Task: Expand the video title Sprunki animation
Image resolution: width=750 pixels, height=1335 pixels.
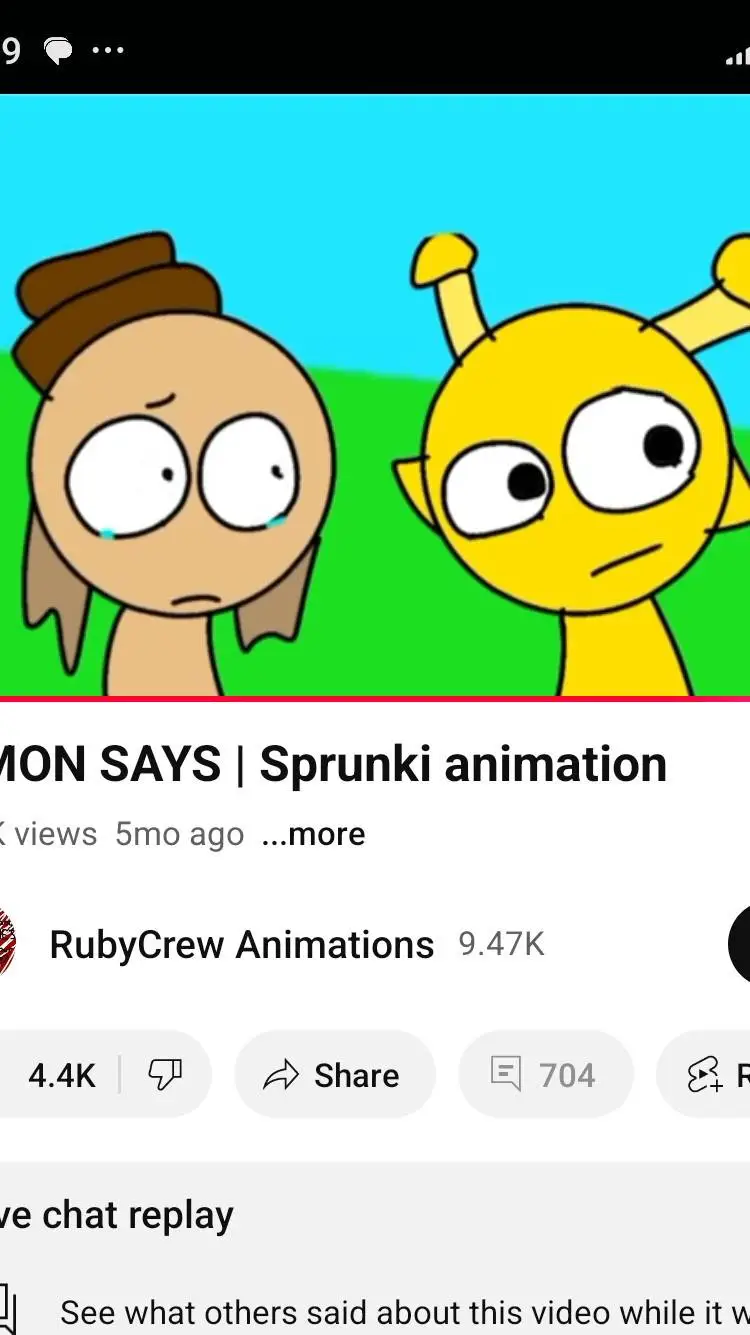Action: click(x=334, y=765)
